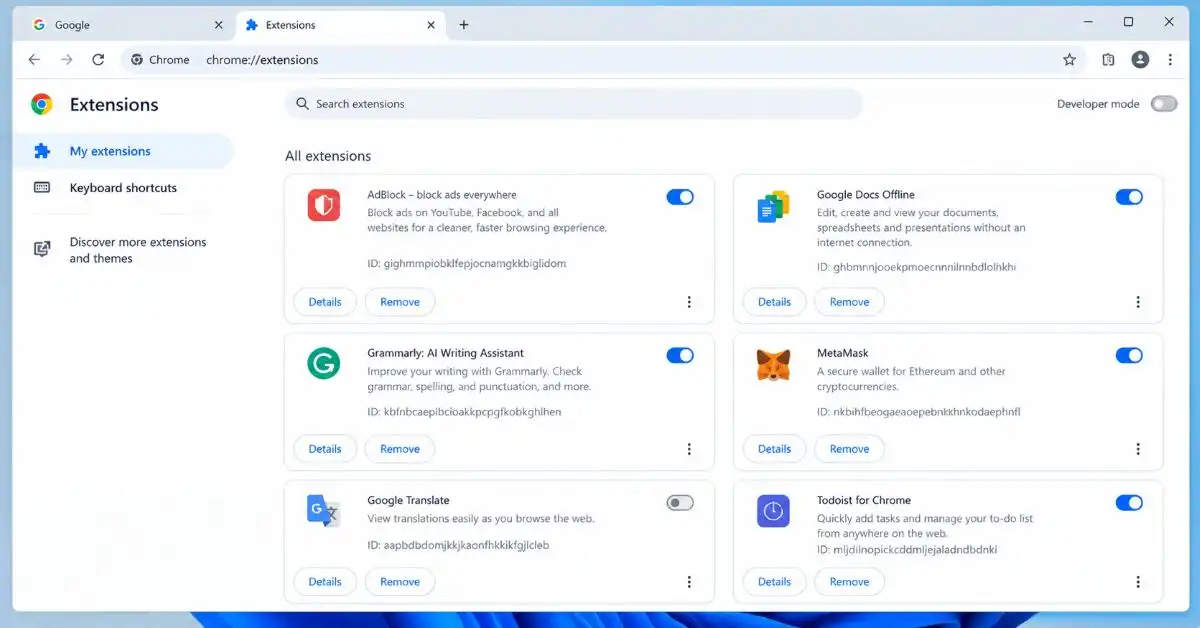Disable the Google Docs Offline toggle
1200x628 pixels.
pyautogui.click(x=1129, y=197)
